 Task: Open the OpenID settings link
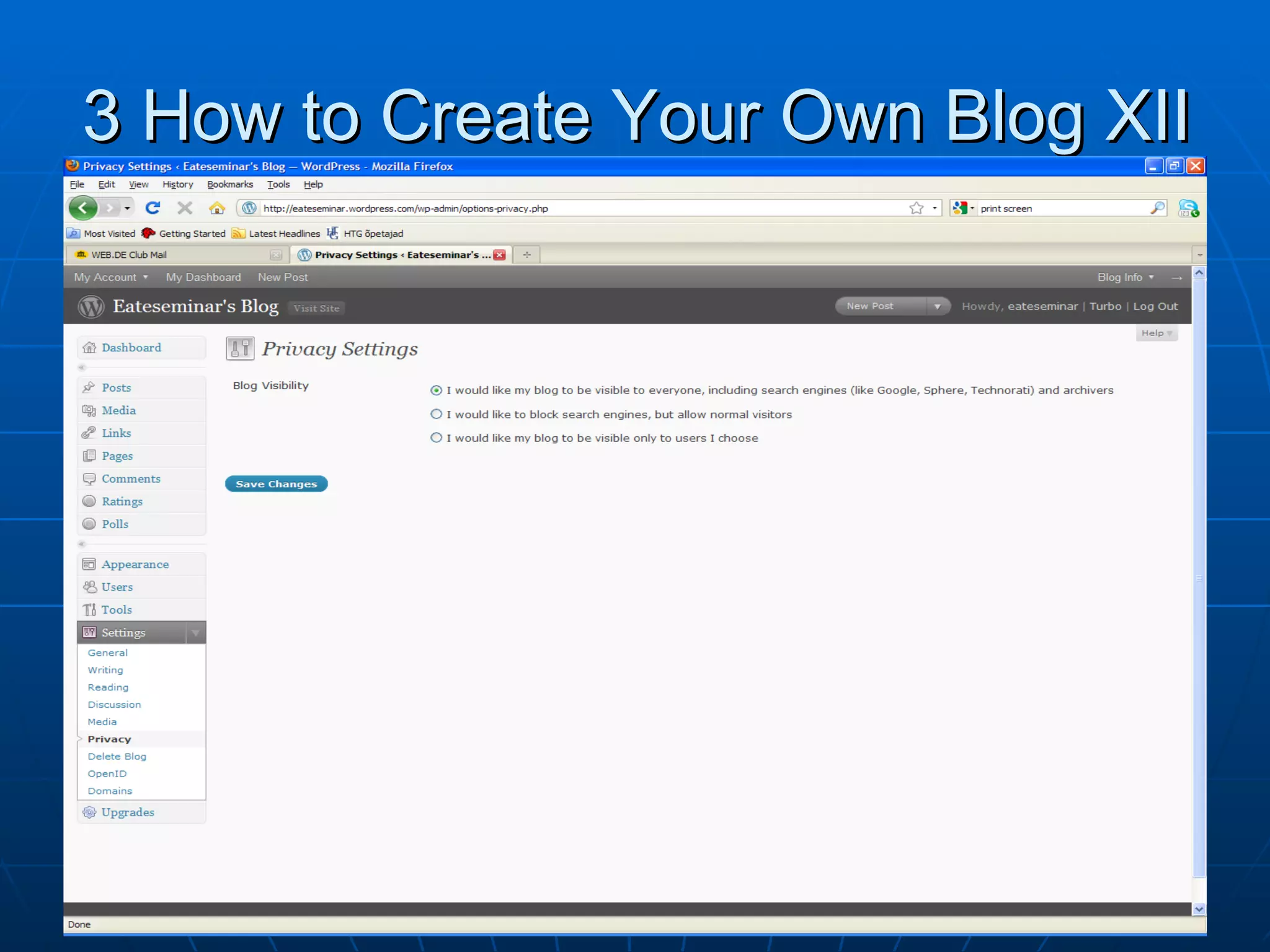coord(107,773)
